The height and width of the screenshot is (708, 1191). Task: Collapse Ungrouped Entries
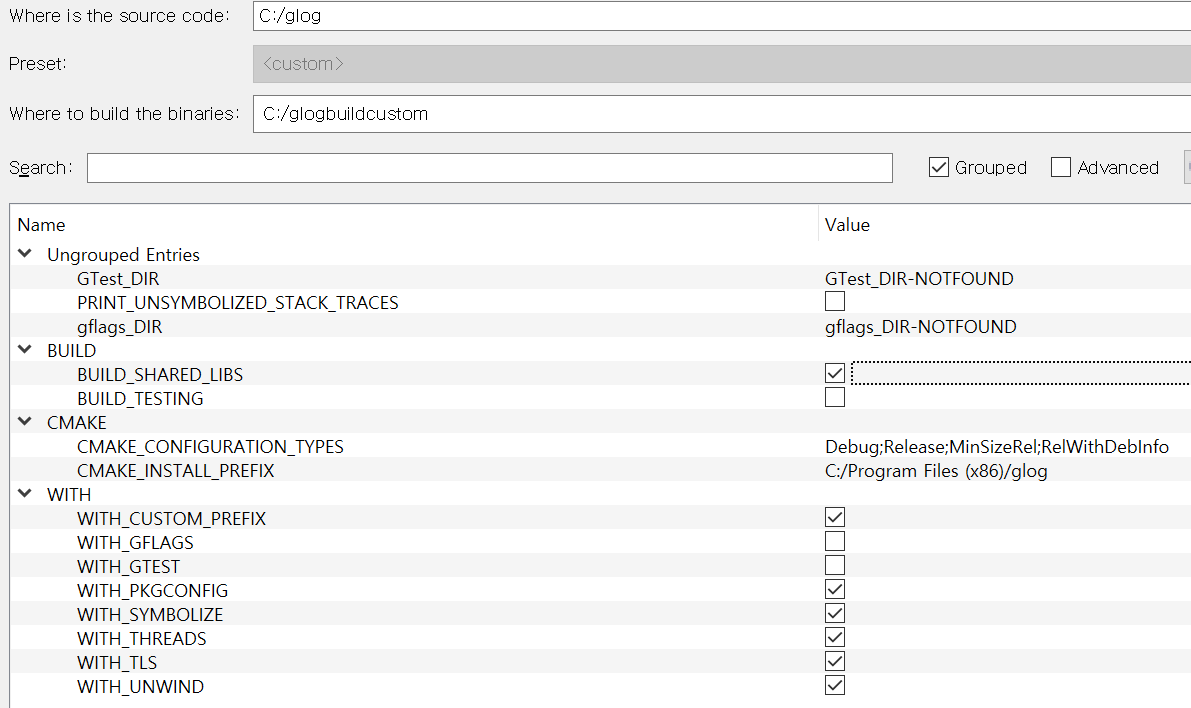[x=24, y=254]
